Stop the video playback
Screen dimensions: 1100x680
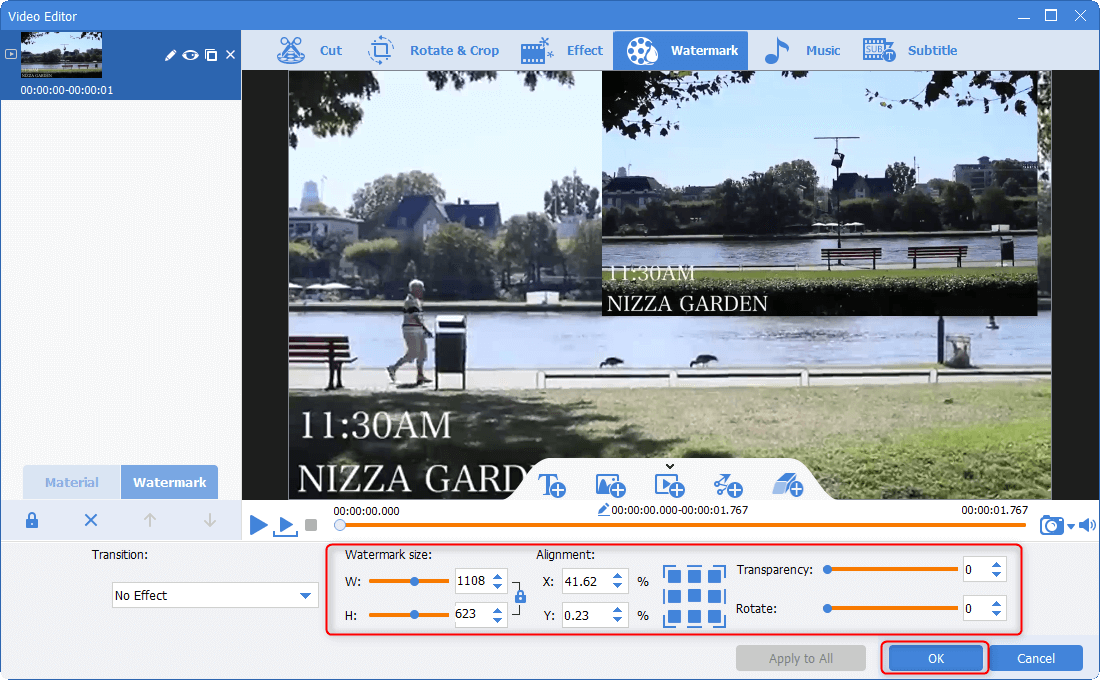(x=311, y=525)
